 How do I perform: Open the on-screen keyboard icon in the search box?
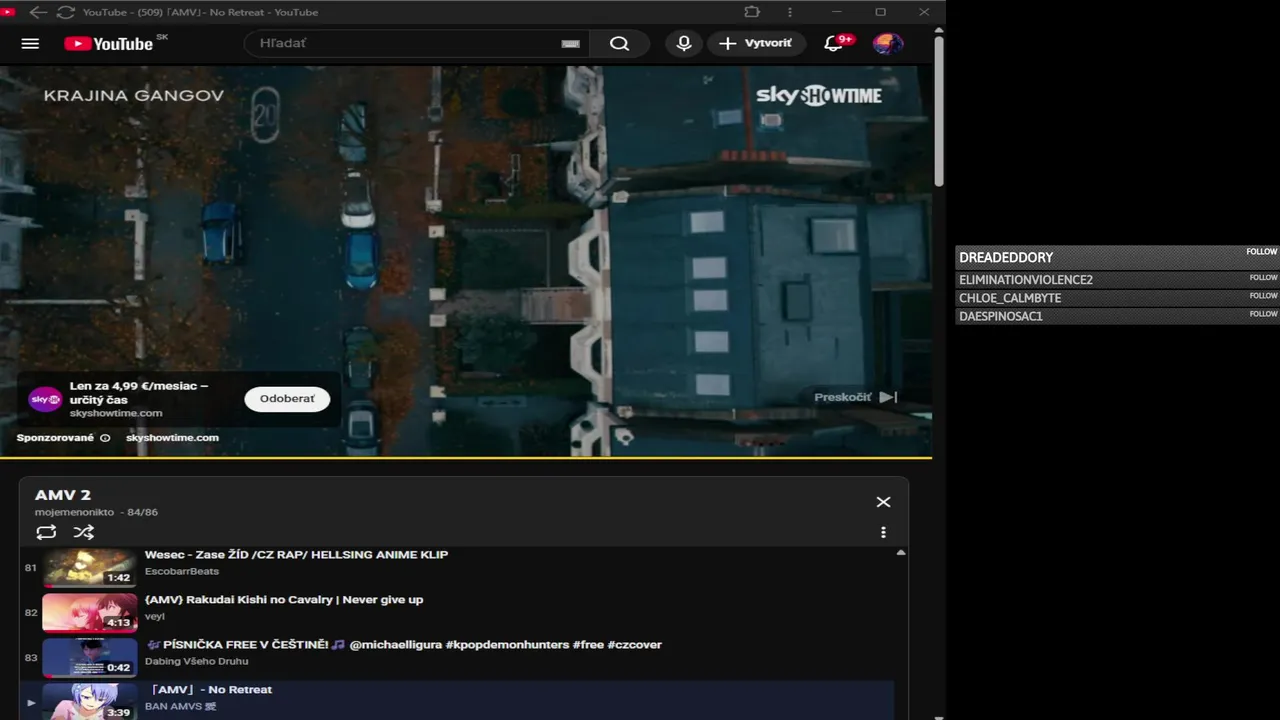[x=570, y=44]
